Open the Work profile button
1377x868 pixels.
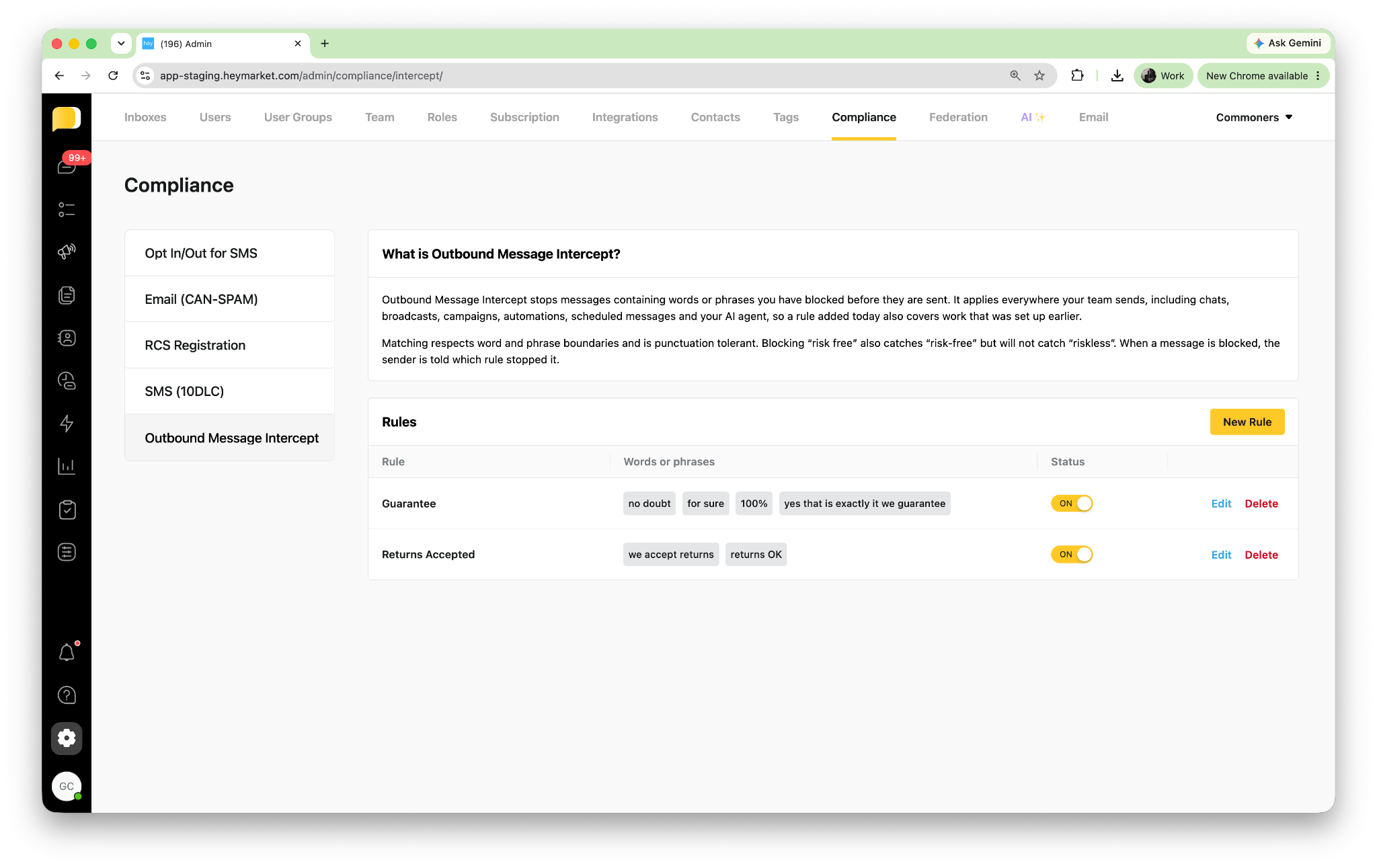(1164, 76)
